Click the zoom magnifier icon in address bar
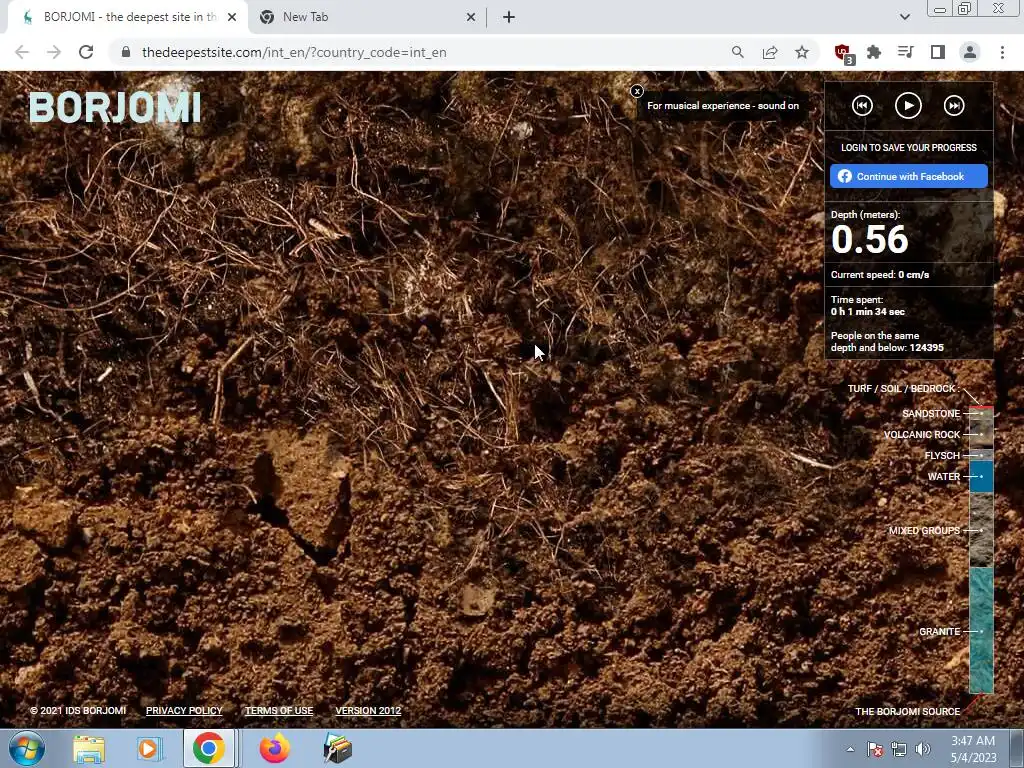 [x=737, y=52]
